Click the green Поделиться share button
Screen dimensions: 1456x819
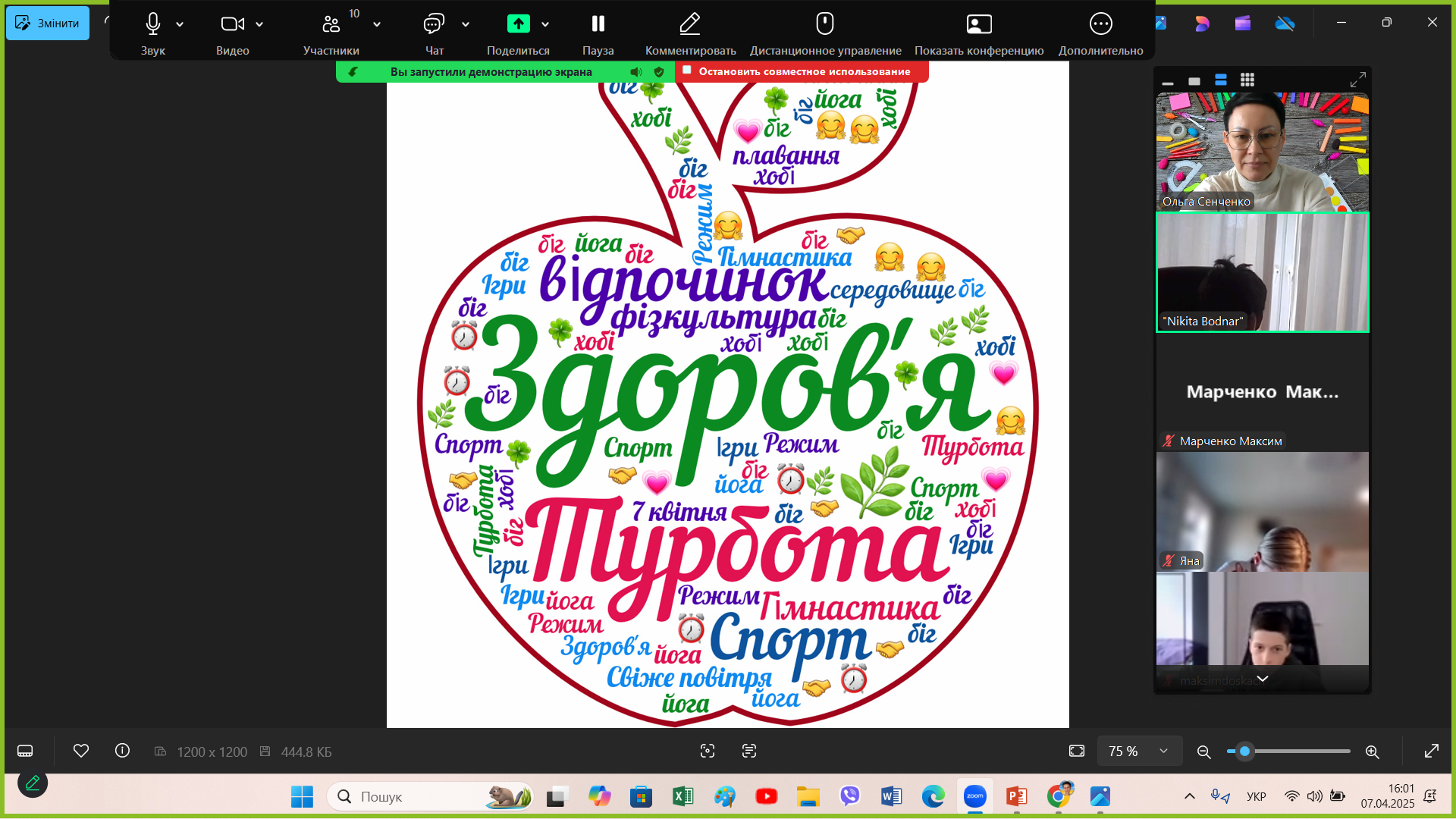coord(518,33)
